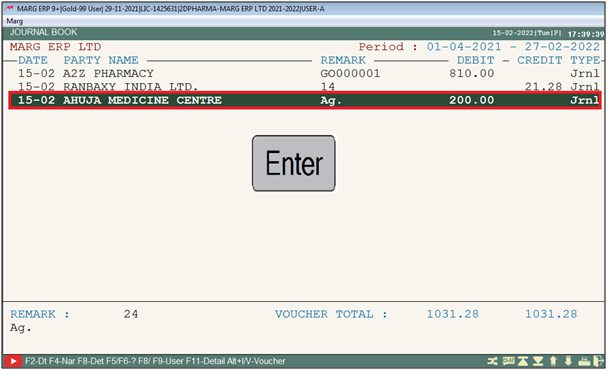Click the MARG ERP LTD company name

(x=55, y=47)
